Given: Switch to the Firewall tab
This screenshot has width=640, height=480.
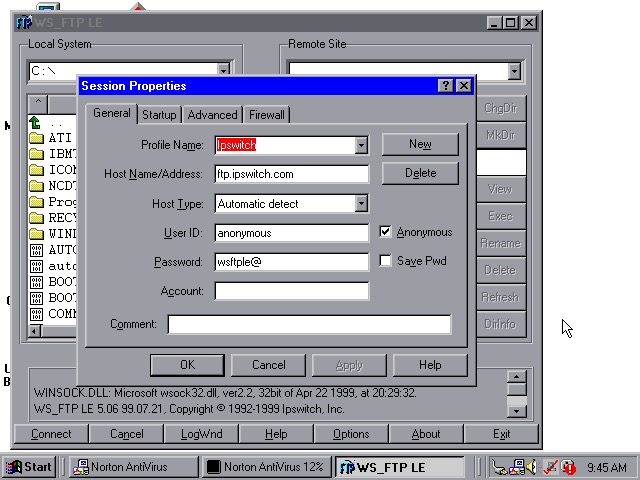Looking at the screenshot, I should coord(267,115).
